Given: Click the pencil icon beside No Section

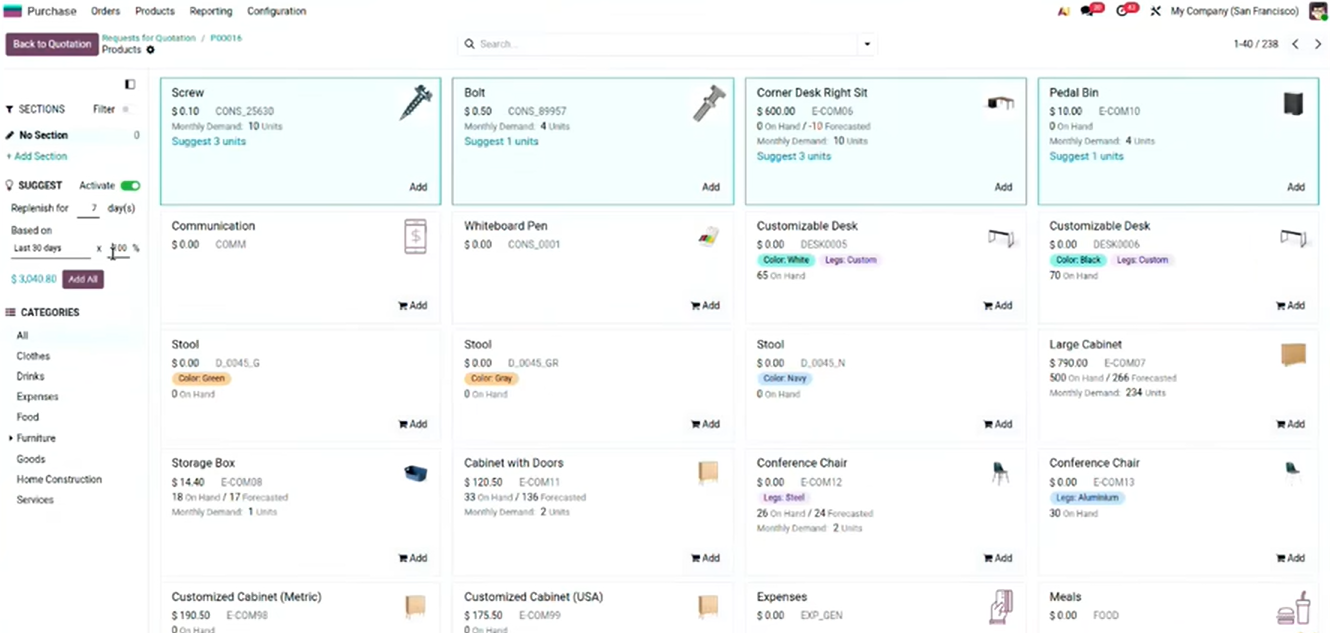Looking at the screenshot, I should point(10,135).
